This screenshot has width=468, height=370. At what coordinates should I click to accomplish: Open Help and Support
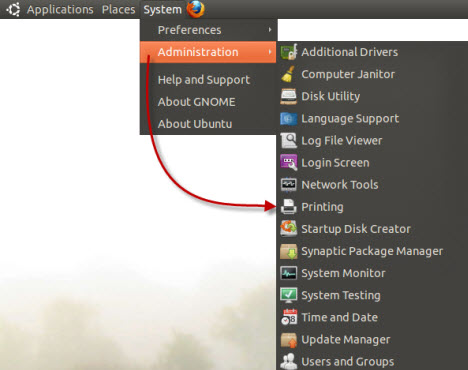[208, 80]
